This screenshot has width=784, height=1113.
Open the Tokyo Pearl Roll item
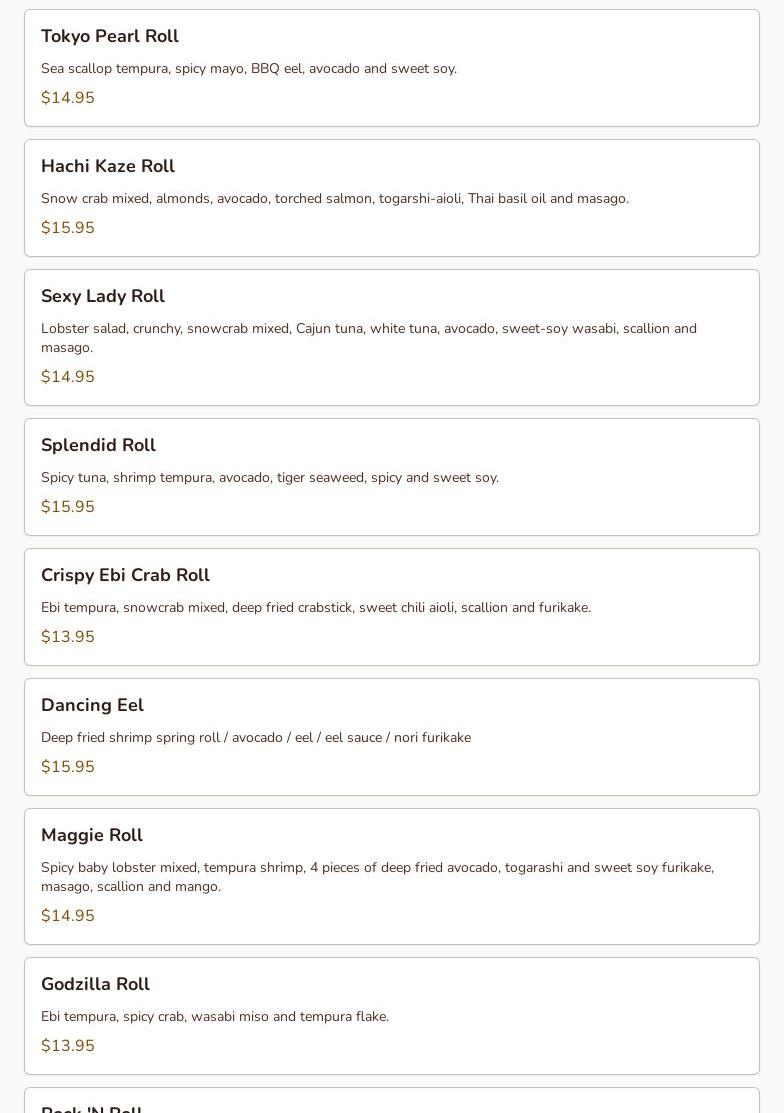110,37
